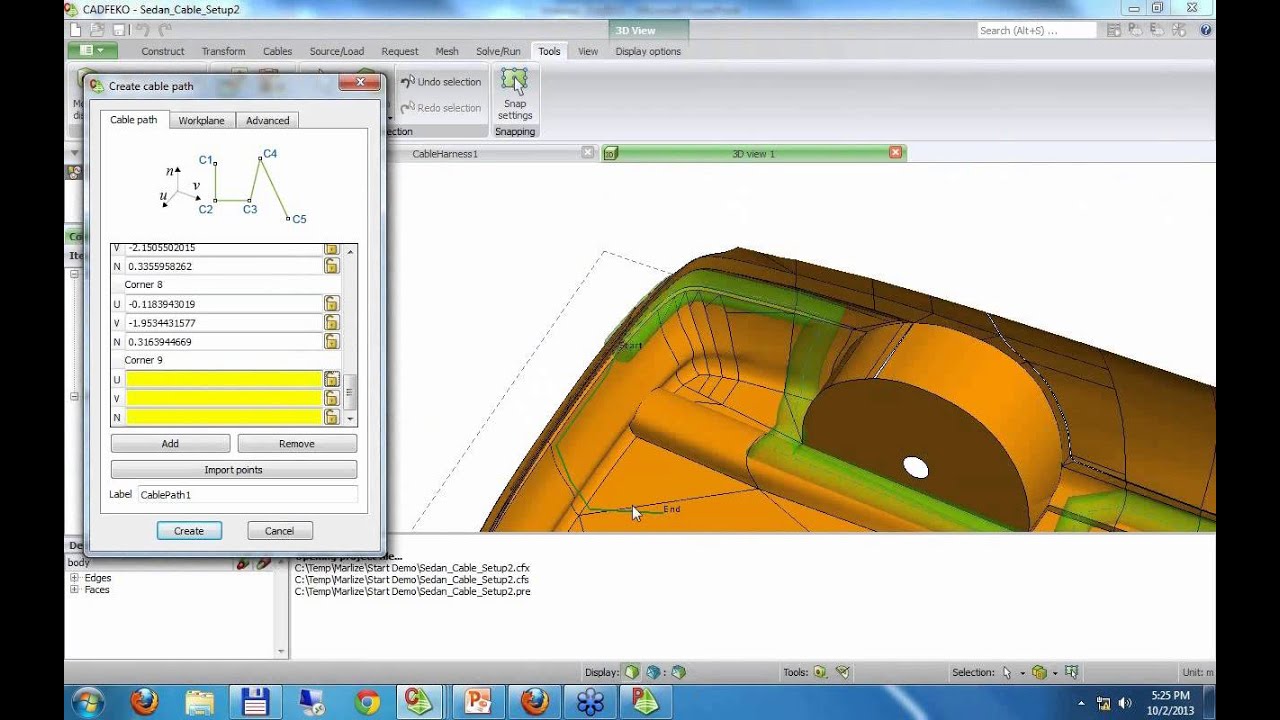Click the Windows Start button
Image resolution: width=1280 pixels, height=720 pixels.
88,702
